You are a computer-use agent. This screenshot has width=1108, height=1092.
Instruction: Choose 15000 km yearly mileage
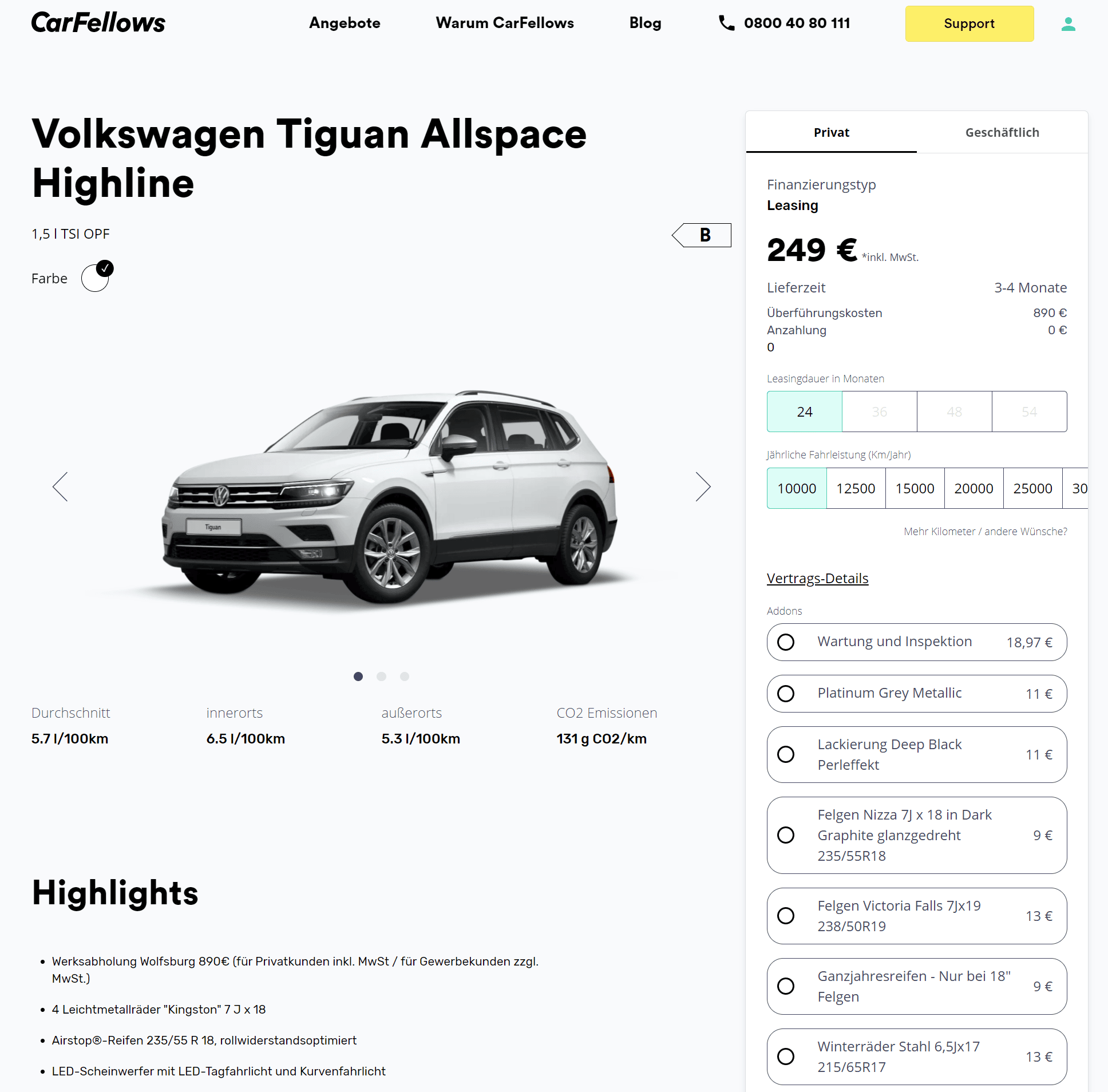point(915,488)
